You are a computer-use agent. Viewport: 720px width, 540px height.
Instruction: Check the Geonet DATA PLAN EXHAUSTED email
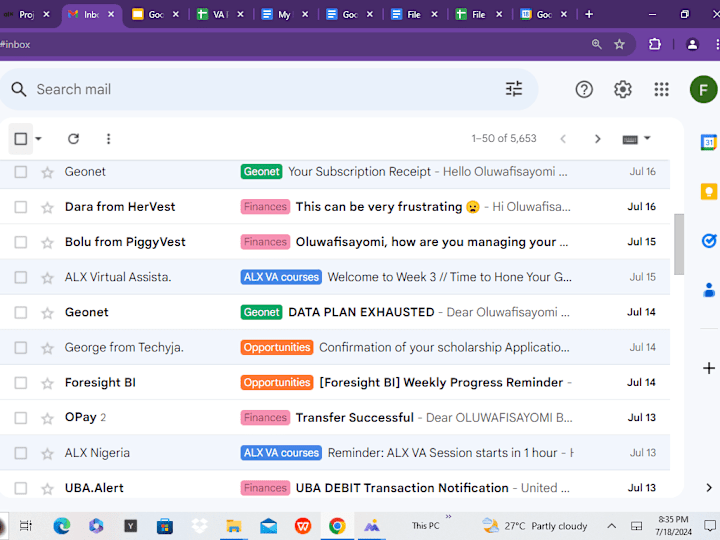tap(21, 312)
